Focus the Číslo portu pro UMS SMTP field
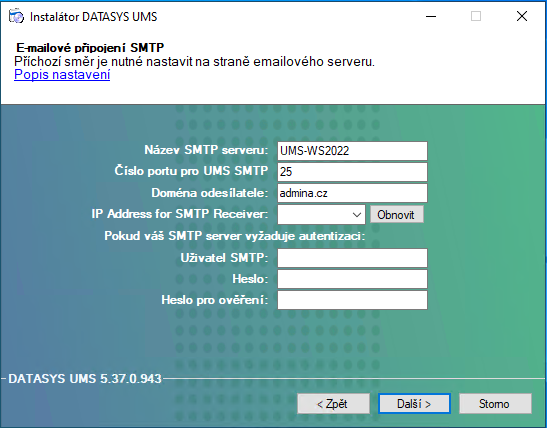Screen dimensions: 547x428 (352, 172)
